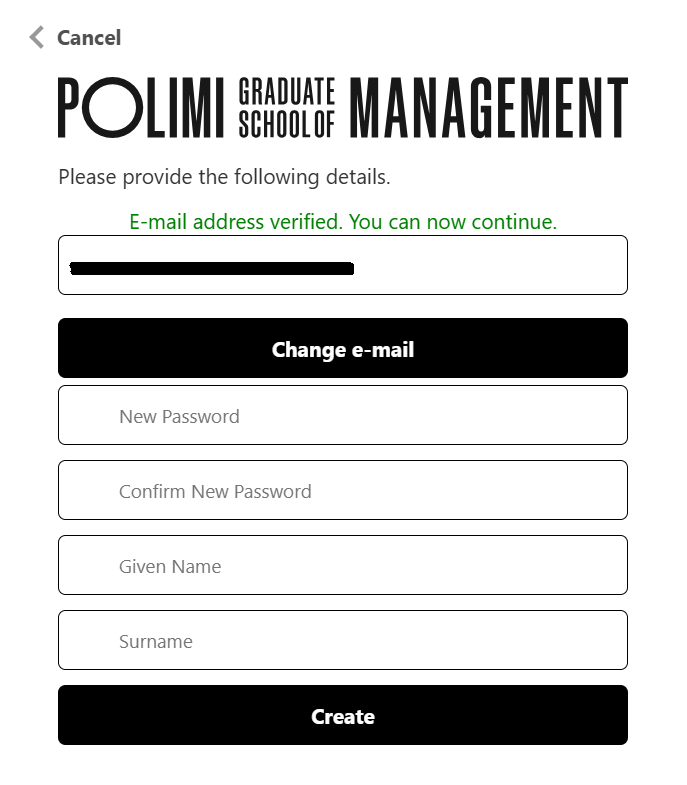Select the Given Name input
Screen dimensions: 687x785
point(343,565)
